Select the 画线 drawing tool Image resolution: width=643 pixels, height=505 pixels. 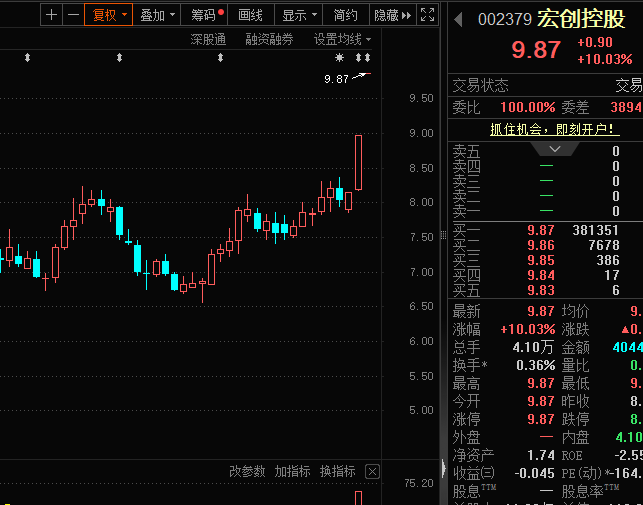(250, 15)
